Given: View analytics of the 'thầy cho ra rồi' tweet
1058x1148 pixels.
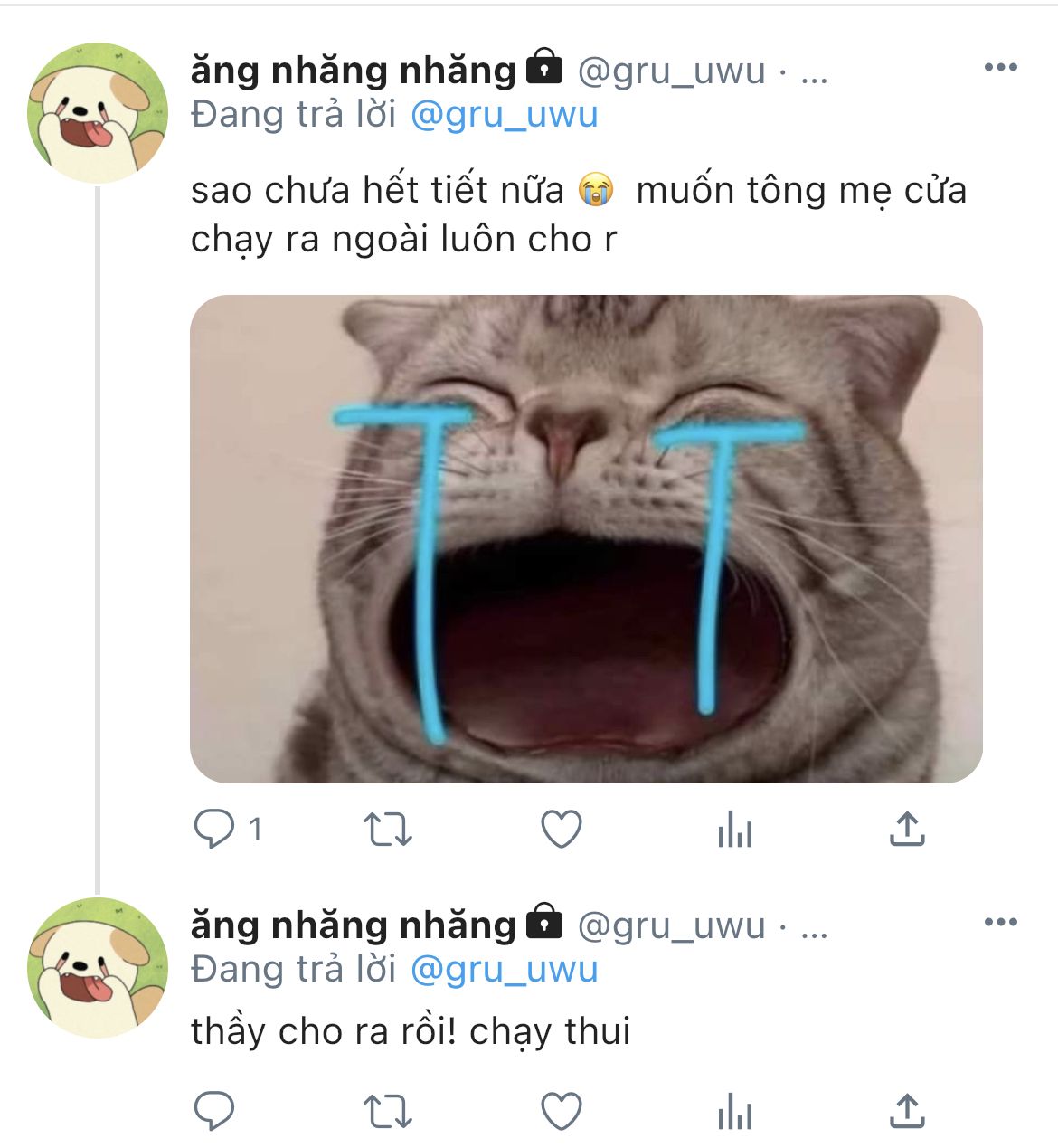Looking at the screenshot, I should click(x=734, y=1112).
